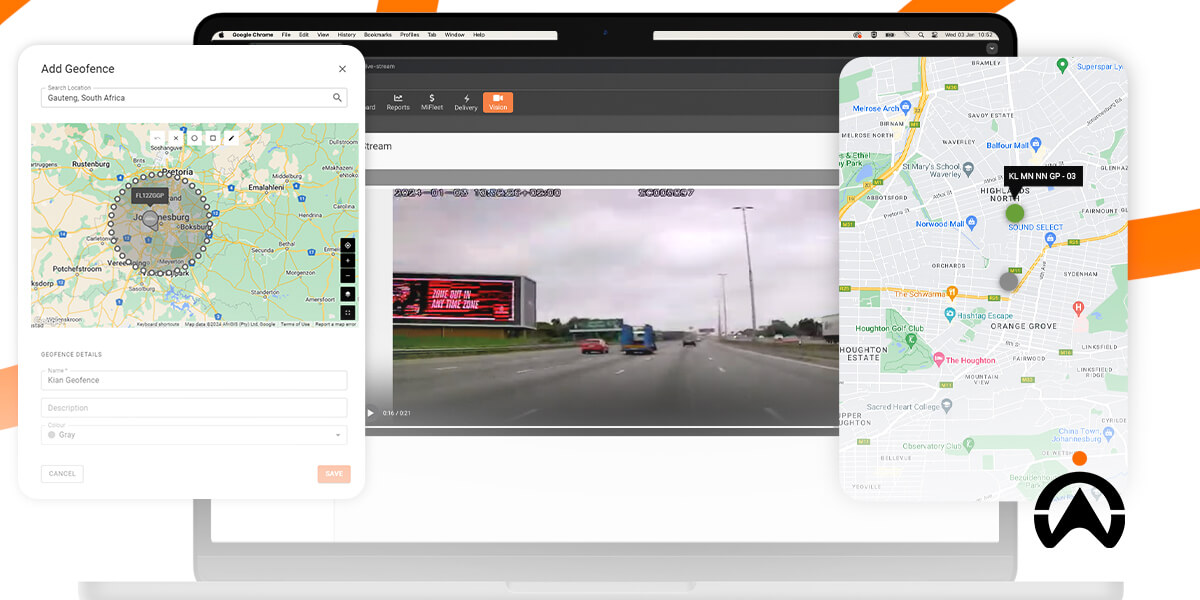Open the Bookmarks menu
Screen dimensions: 1200x600
click(x=378, y=35)
